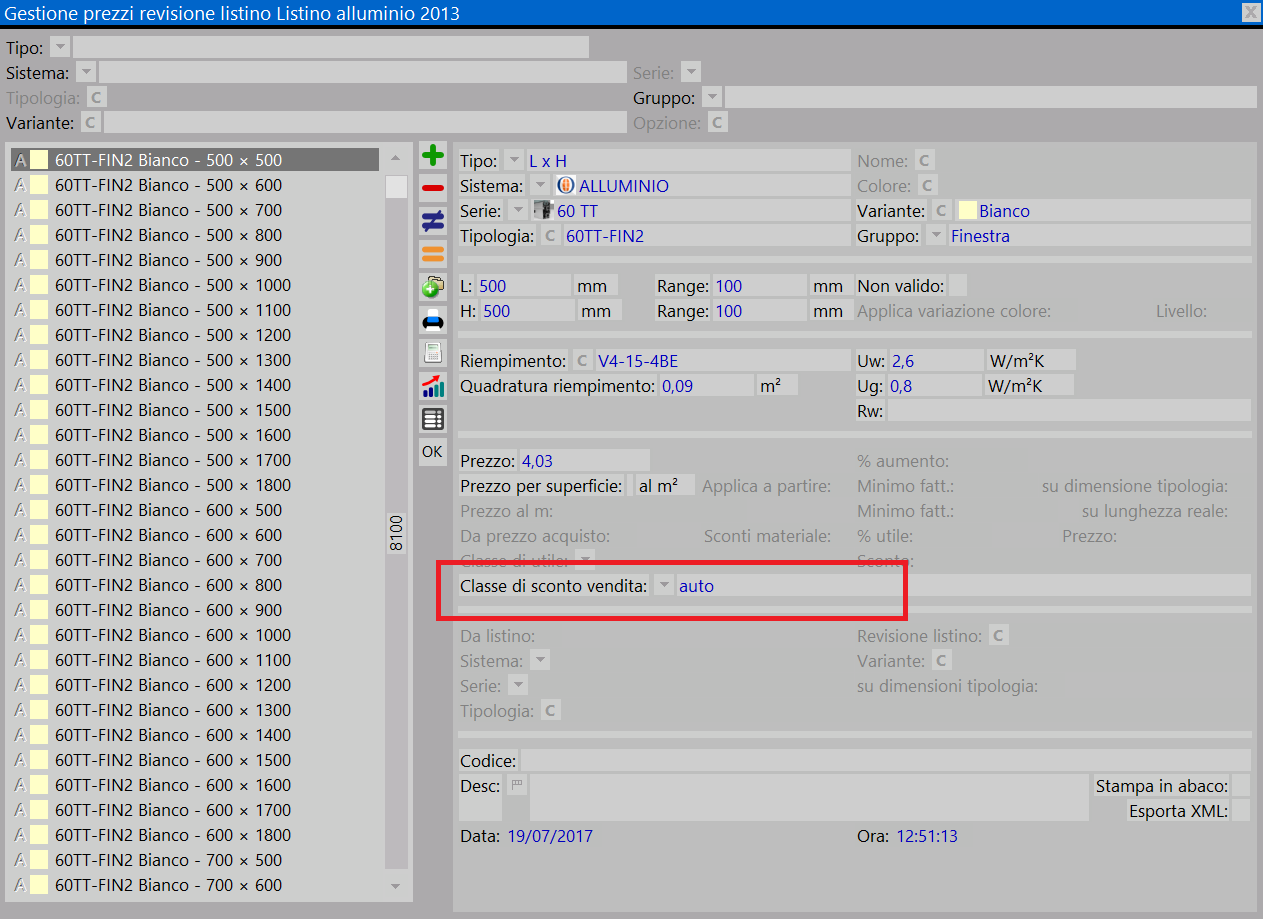Click the Desc text area
This screenshot has height=919, width=1263.
808,798
